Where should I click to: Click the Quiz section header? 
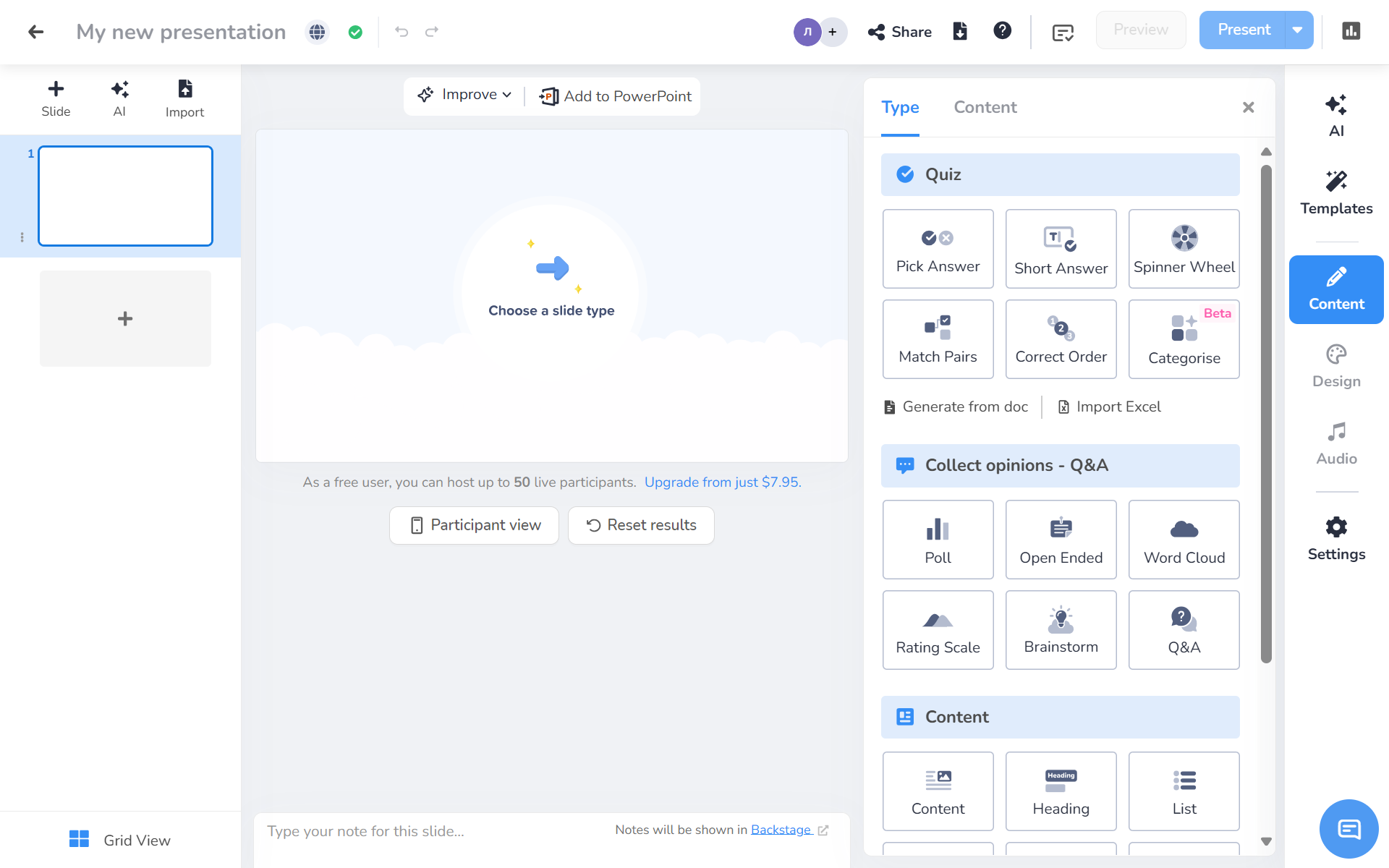[x=1060, y=174]
